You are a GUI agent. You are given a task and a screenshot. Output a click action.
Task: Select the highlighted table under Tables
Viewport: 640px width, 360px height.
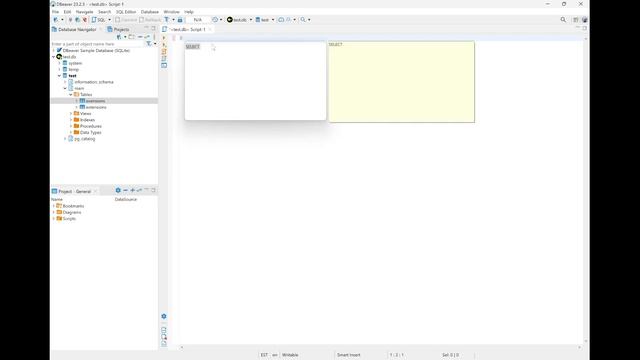95,101
